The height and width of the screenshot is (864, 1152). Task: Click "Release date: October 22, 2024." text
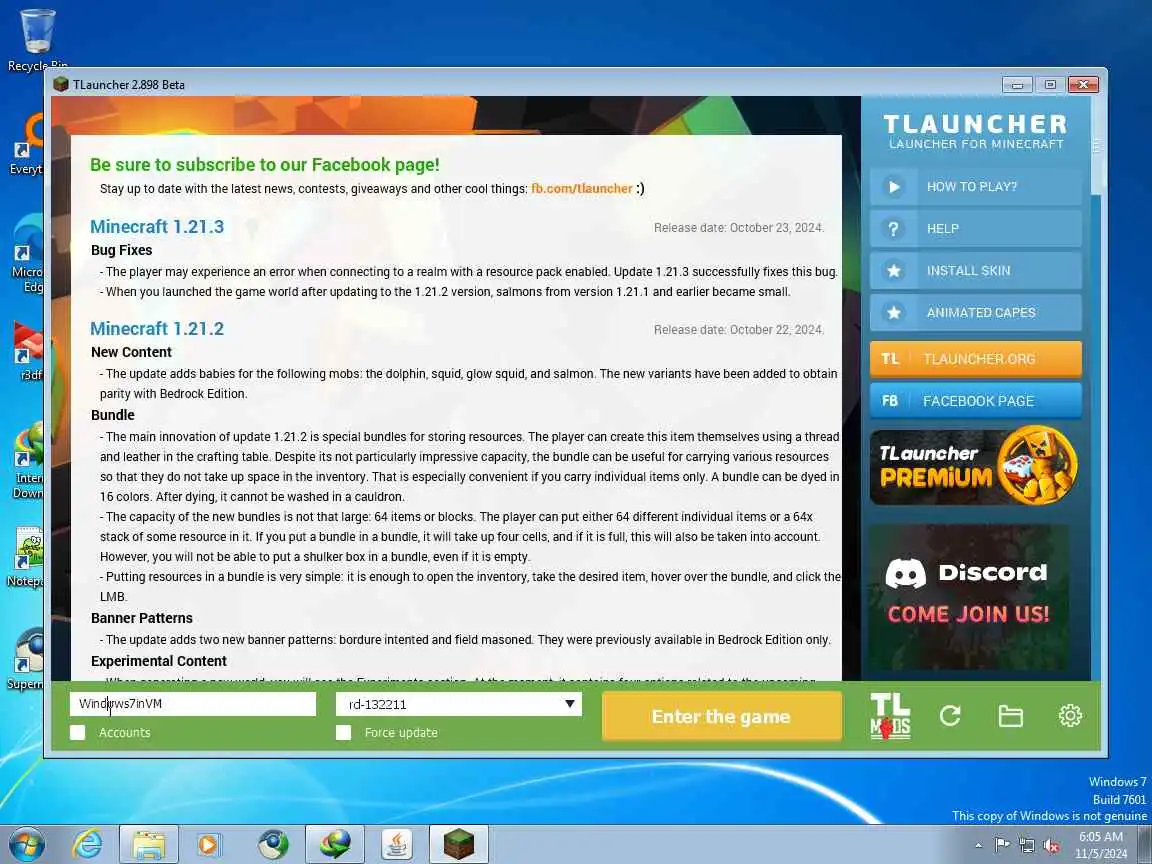click(739, 330)
